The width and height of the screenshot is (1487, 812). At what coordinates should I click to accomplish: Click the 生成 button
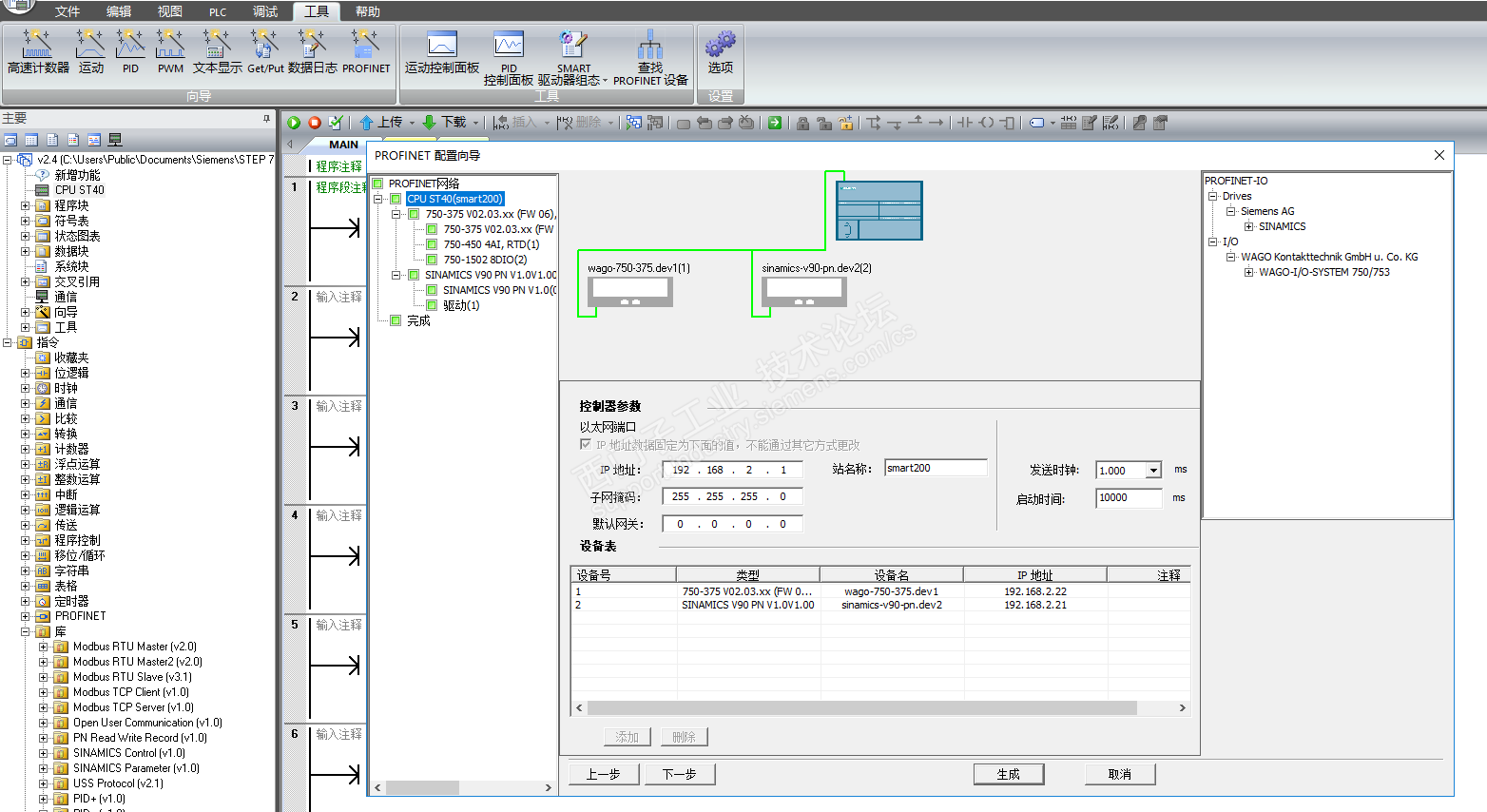(x=1008, y=774)
